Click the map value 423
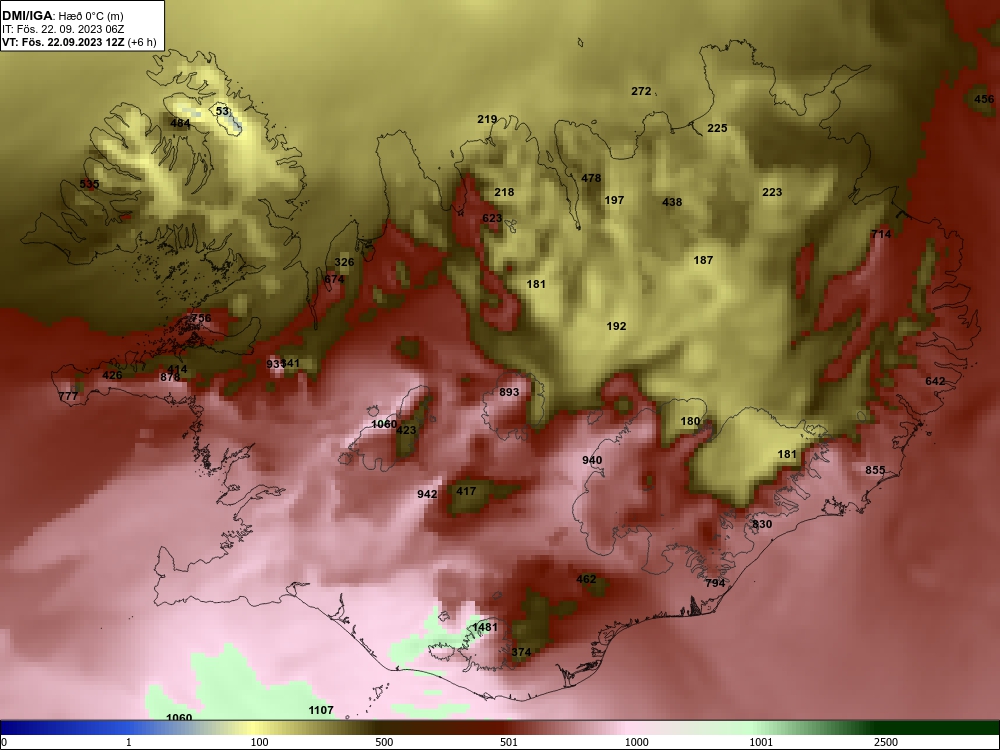The width and height of the screenshot is (1000, 750). (x=406, y=430)
